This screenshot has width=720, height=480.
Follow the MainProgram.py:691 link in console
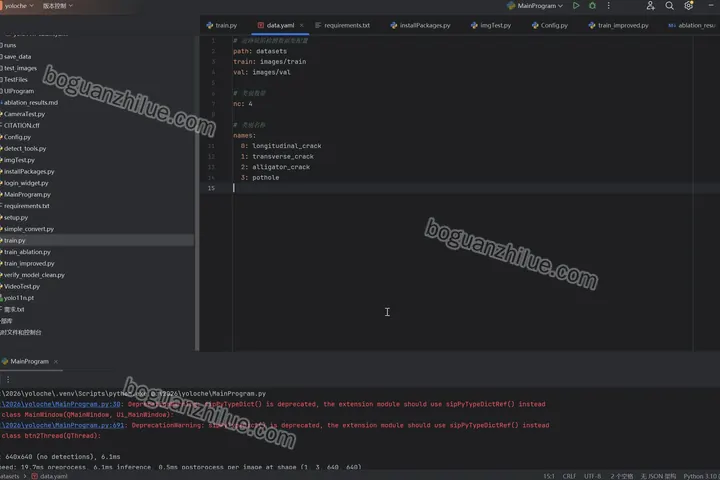click(x=62, y=425)
